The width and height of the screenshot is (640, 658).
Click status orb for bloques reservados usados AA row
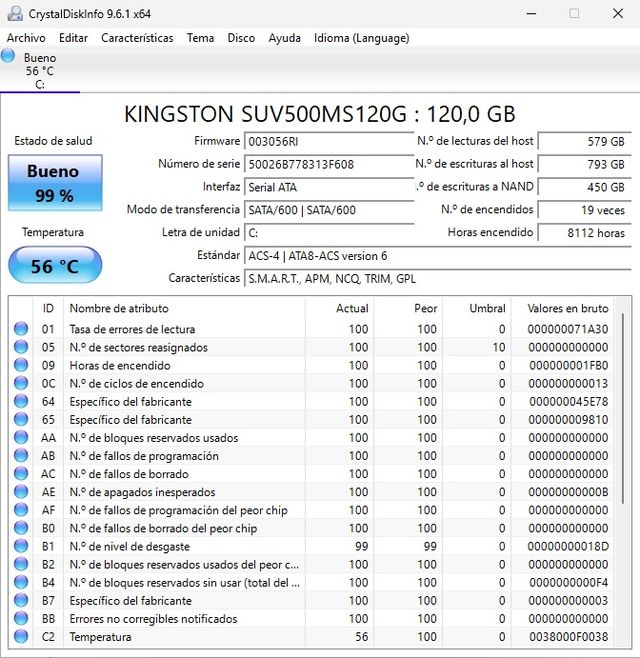(21, 437)
